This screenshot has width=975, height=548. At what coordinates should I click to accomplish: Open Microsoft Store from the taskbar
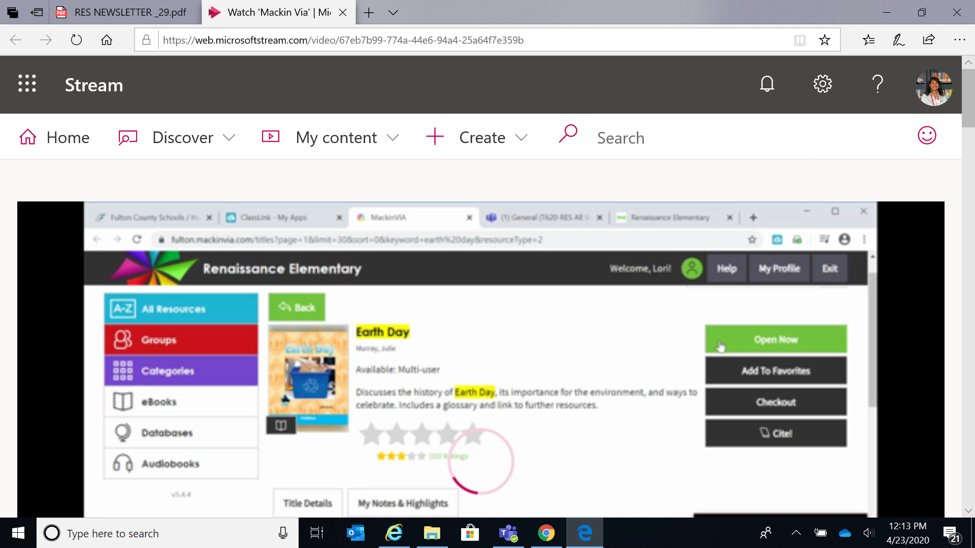pyautogui.click(x=469, y=533)
